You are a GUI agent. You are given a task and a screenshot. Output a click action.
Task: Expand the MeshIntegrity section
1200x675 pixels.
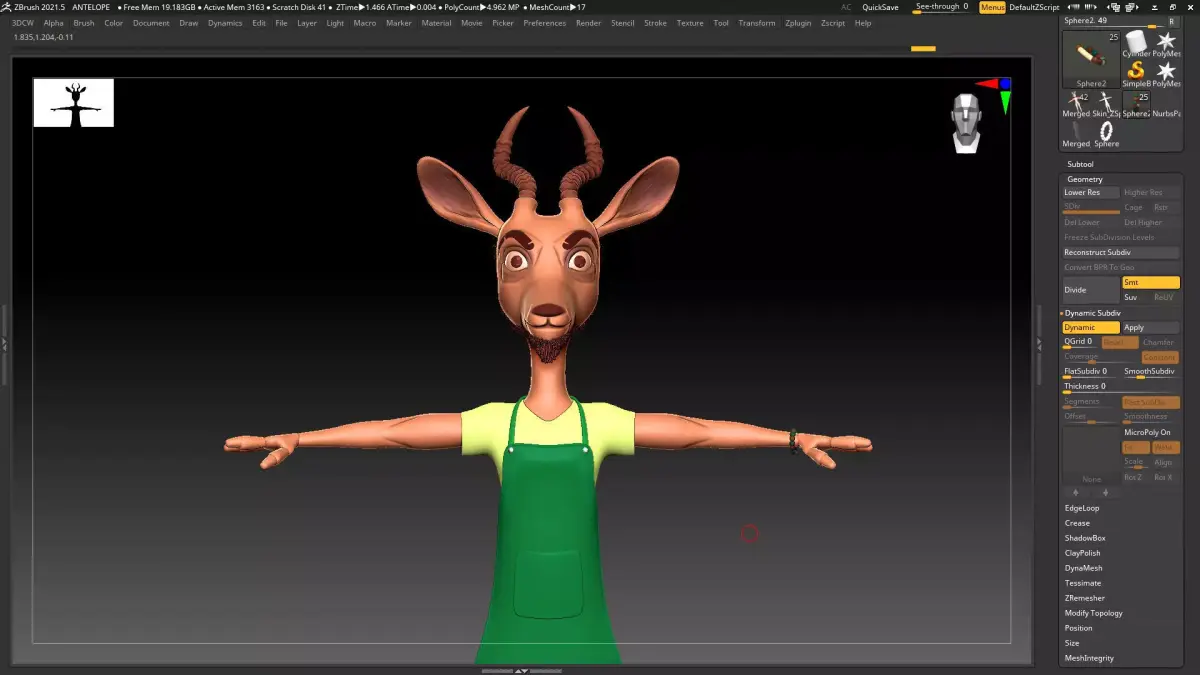[x=1089, y=658]
